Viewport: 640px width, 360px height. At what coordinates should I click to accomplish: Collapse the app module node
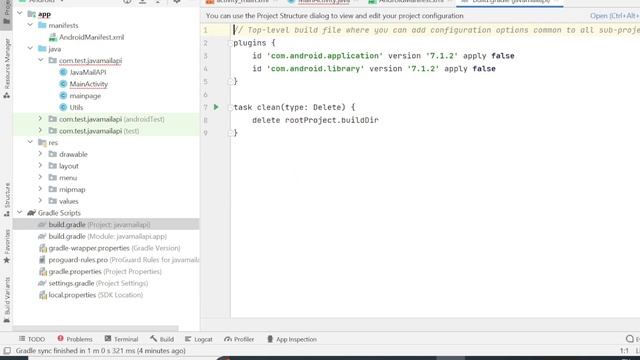click(x=20, y=13)
